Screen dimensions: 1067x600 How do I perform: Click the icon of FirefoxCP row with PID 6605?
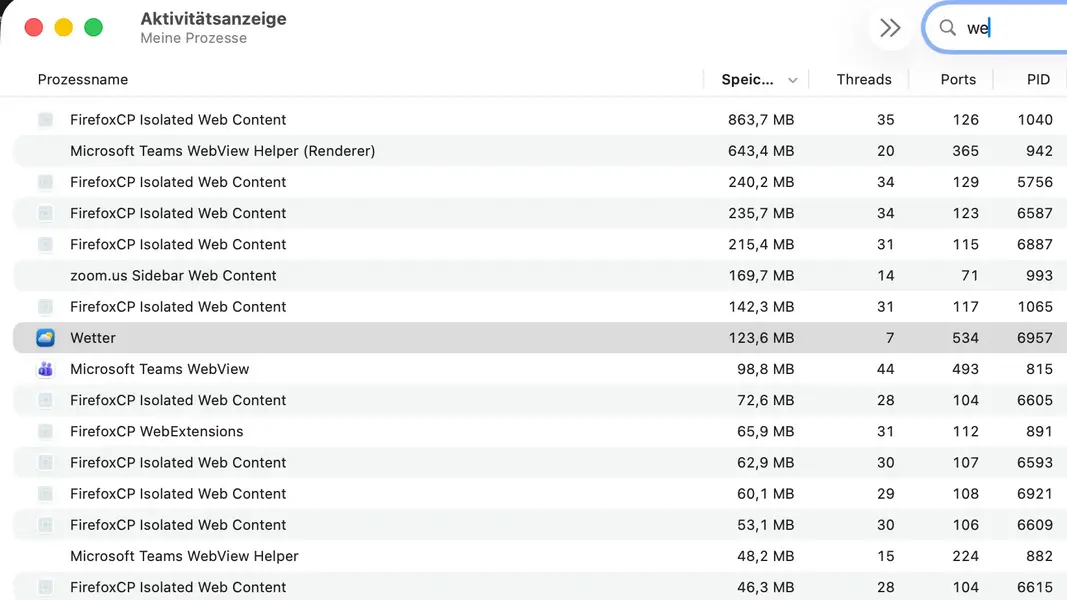(46, 400)
